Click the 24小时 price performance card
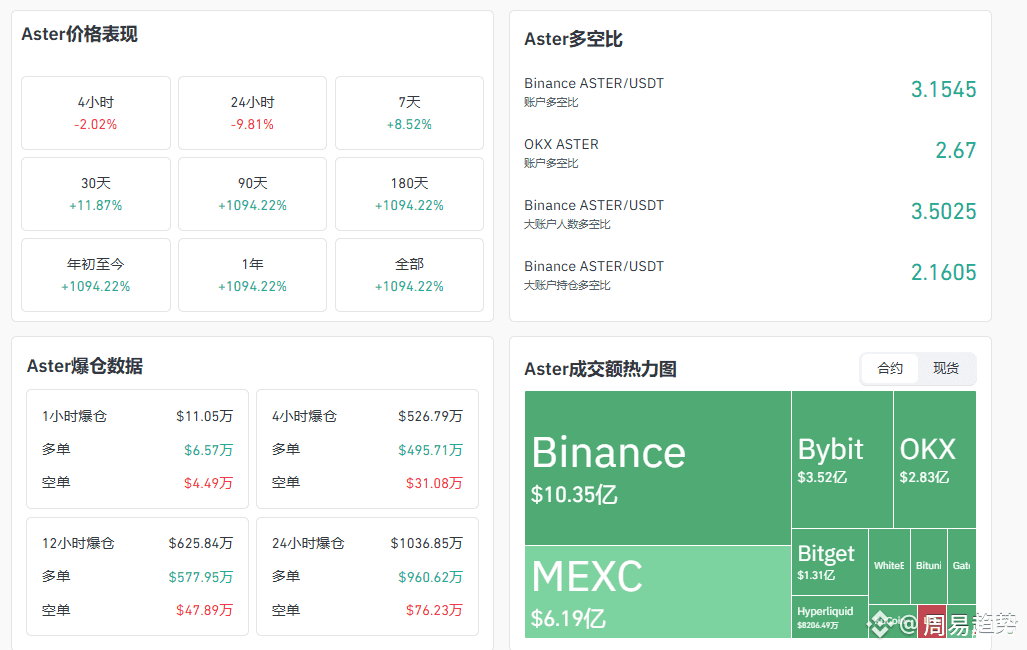The width and height of the screenshot is (1027, 650). (x=252, y=113)
